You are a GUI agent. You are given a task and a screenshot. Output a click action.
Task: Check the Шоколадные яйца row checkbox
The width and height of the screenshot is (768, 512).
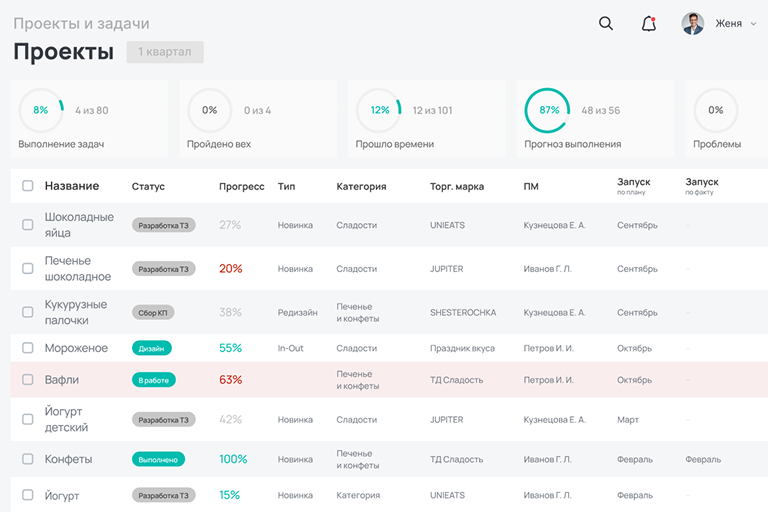pyautogui.click(x=28, y=225)
